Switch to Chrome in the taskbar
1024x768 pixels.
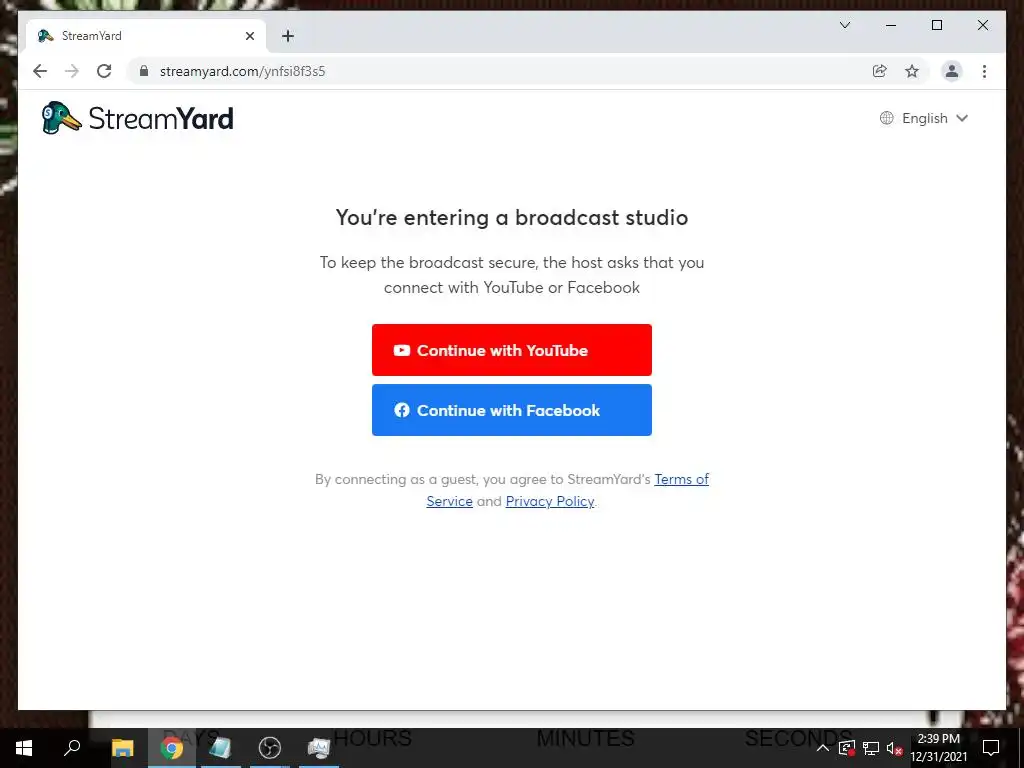coord(172,748)
